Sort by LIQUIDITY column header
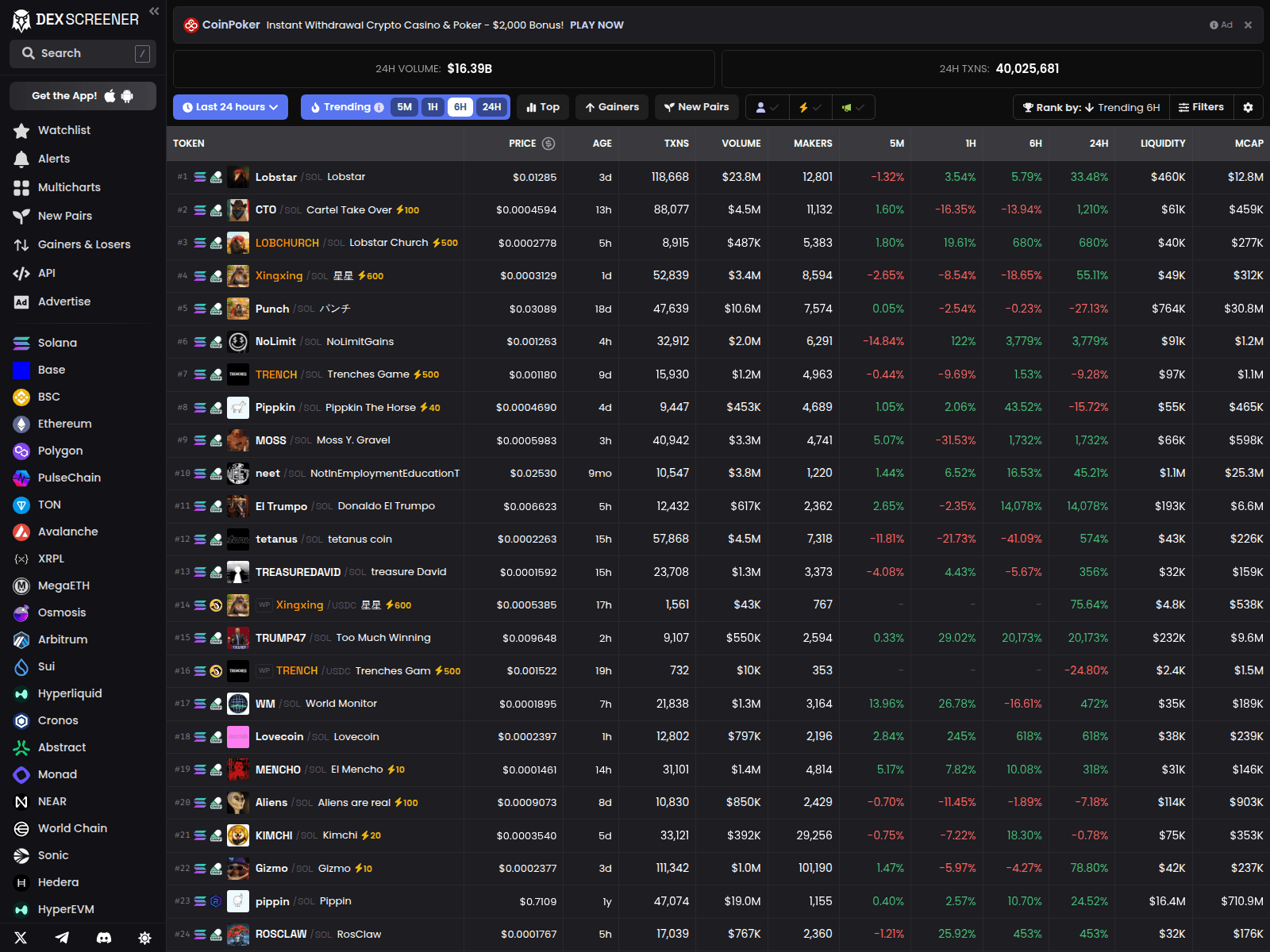 pos(1163,144)
